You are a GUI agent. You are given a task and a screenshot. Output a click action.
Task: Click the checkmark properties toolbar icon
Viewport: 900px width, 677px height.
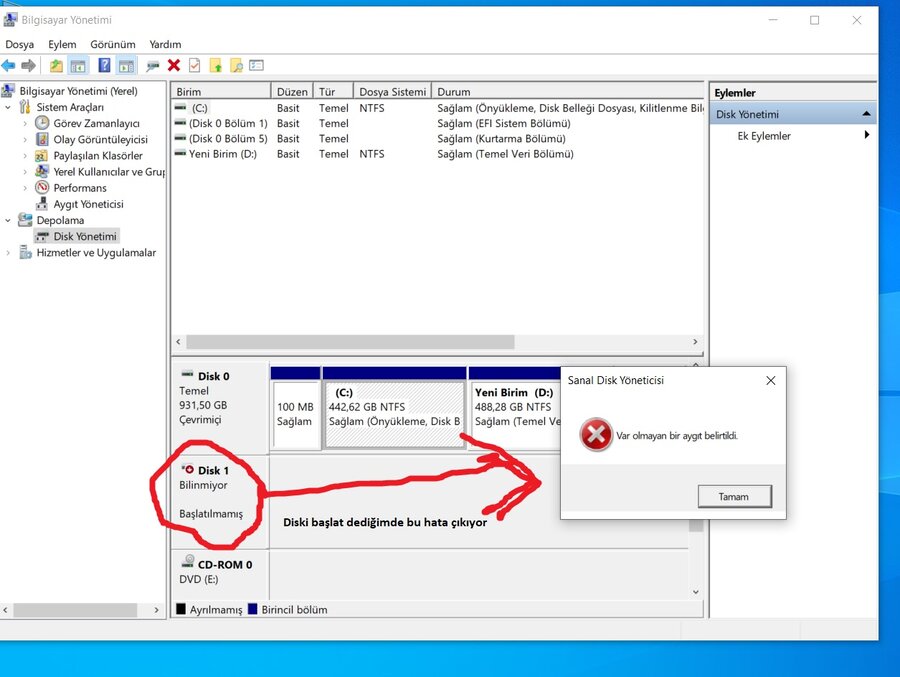(x=195, y=65)
